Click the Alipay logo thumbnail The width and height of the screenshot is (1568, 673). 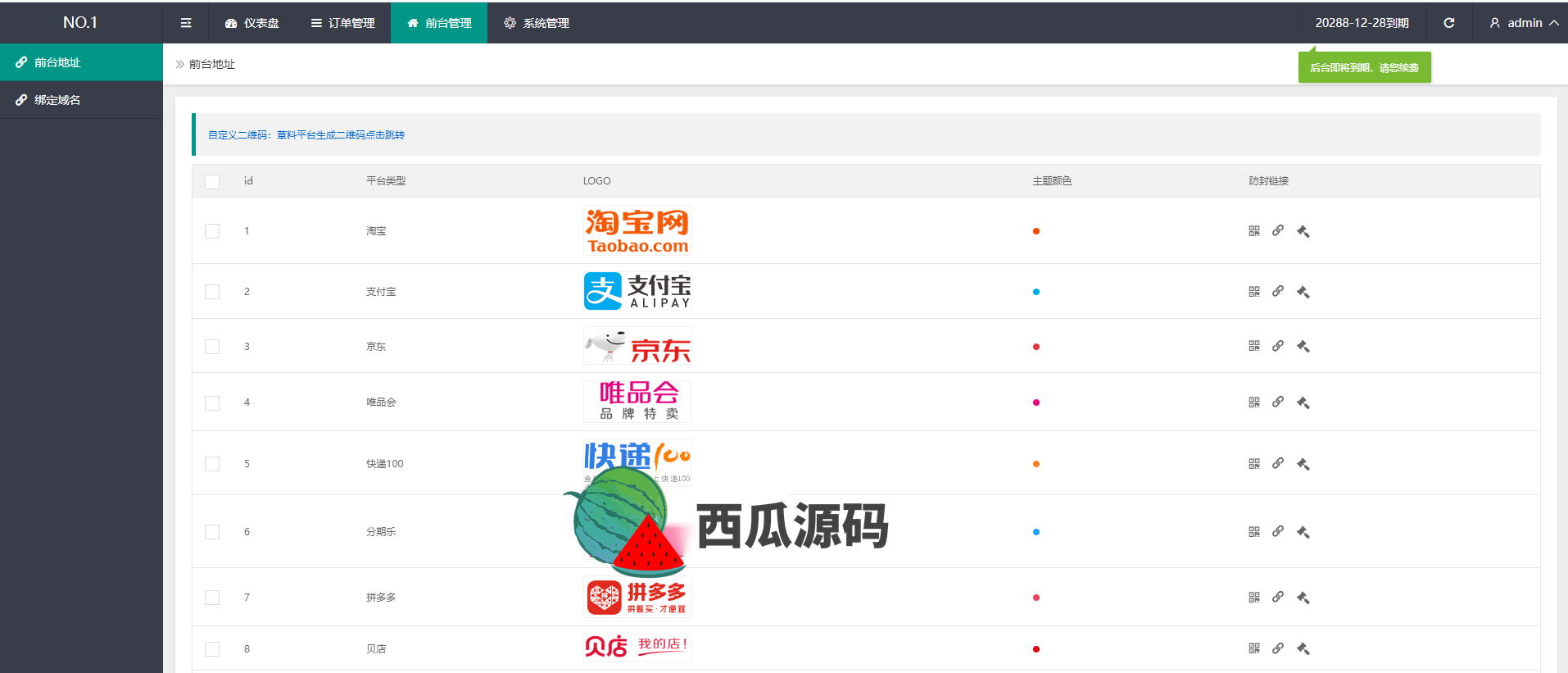(x=637, y=291)
